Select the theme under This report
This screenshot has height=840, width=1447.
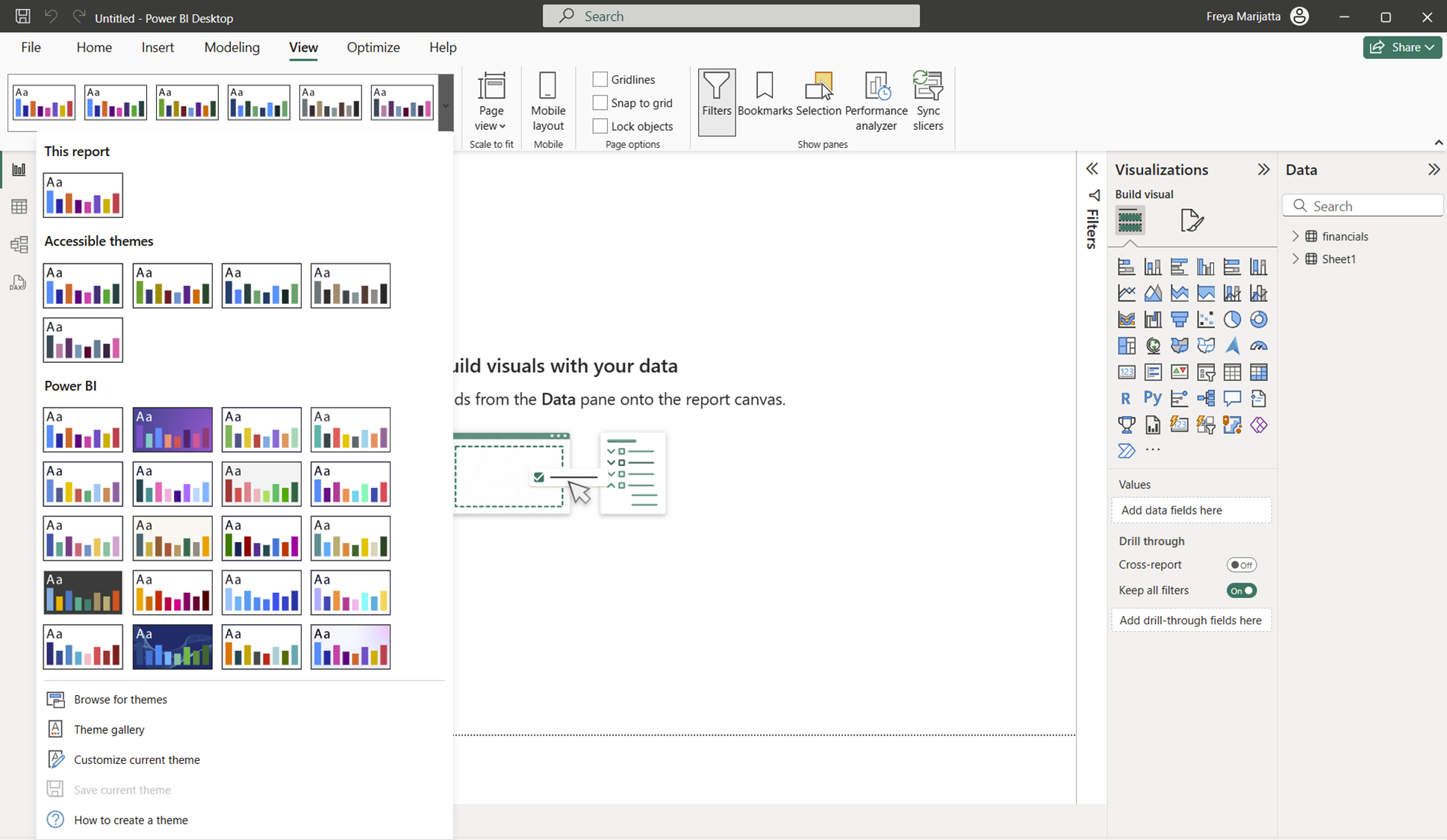pos(83,195)
